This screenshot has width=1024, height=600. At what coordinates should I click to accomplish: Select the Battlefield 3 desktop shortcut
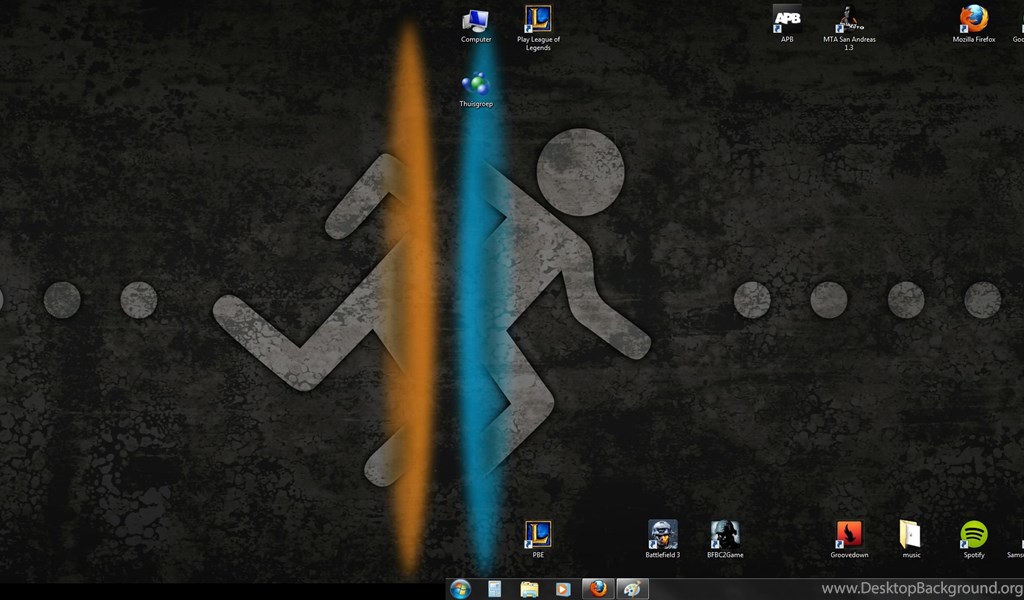(x=662, y=539)
